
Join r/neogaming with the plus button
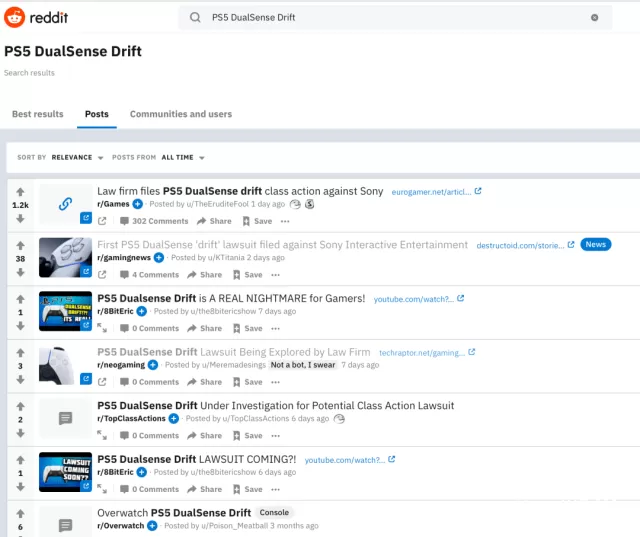(x=153, y=365)
